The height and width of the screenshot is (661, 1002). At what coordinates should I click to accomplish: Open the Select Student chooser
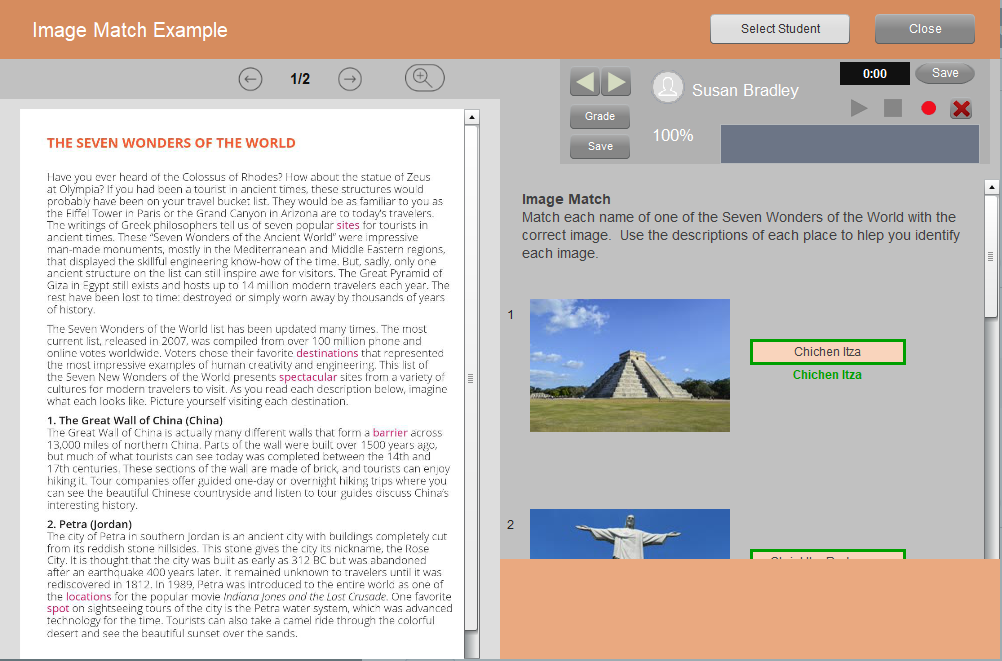(780, 29)
